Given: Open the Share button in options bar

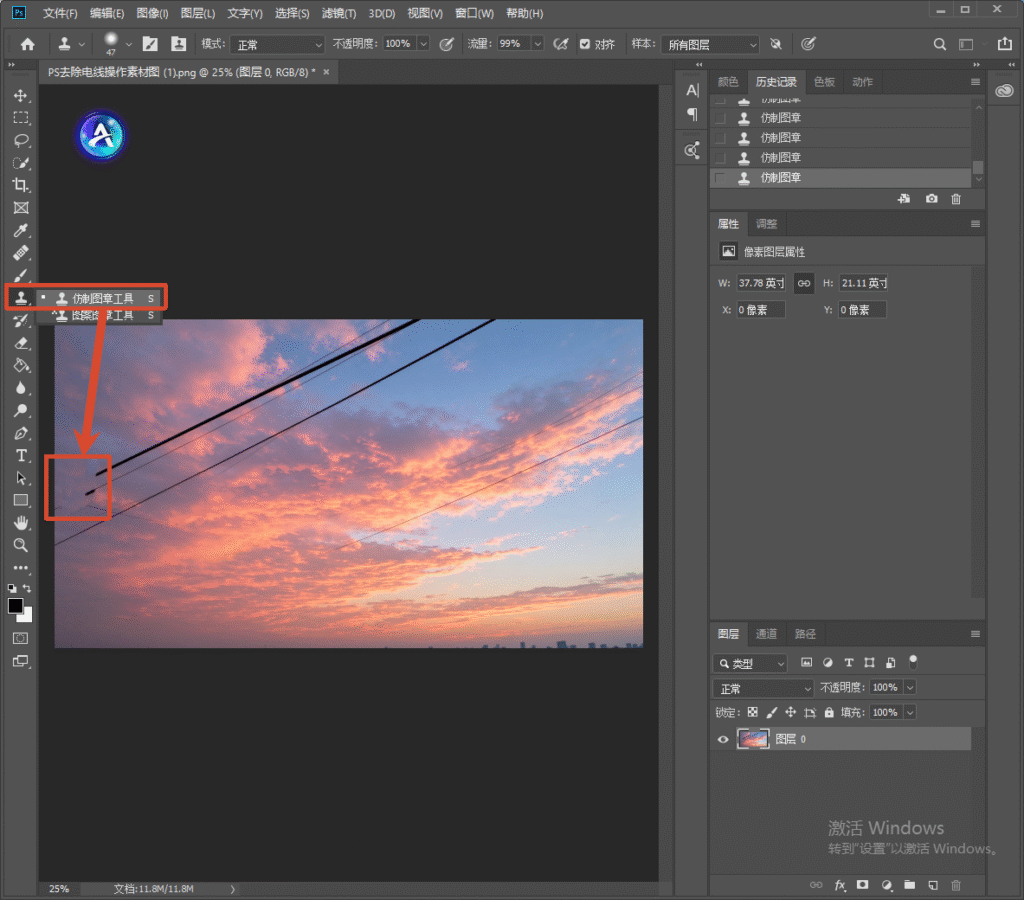Looking at the screenshot, I should pyautogui.click(x=1004, y=44).
